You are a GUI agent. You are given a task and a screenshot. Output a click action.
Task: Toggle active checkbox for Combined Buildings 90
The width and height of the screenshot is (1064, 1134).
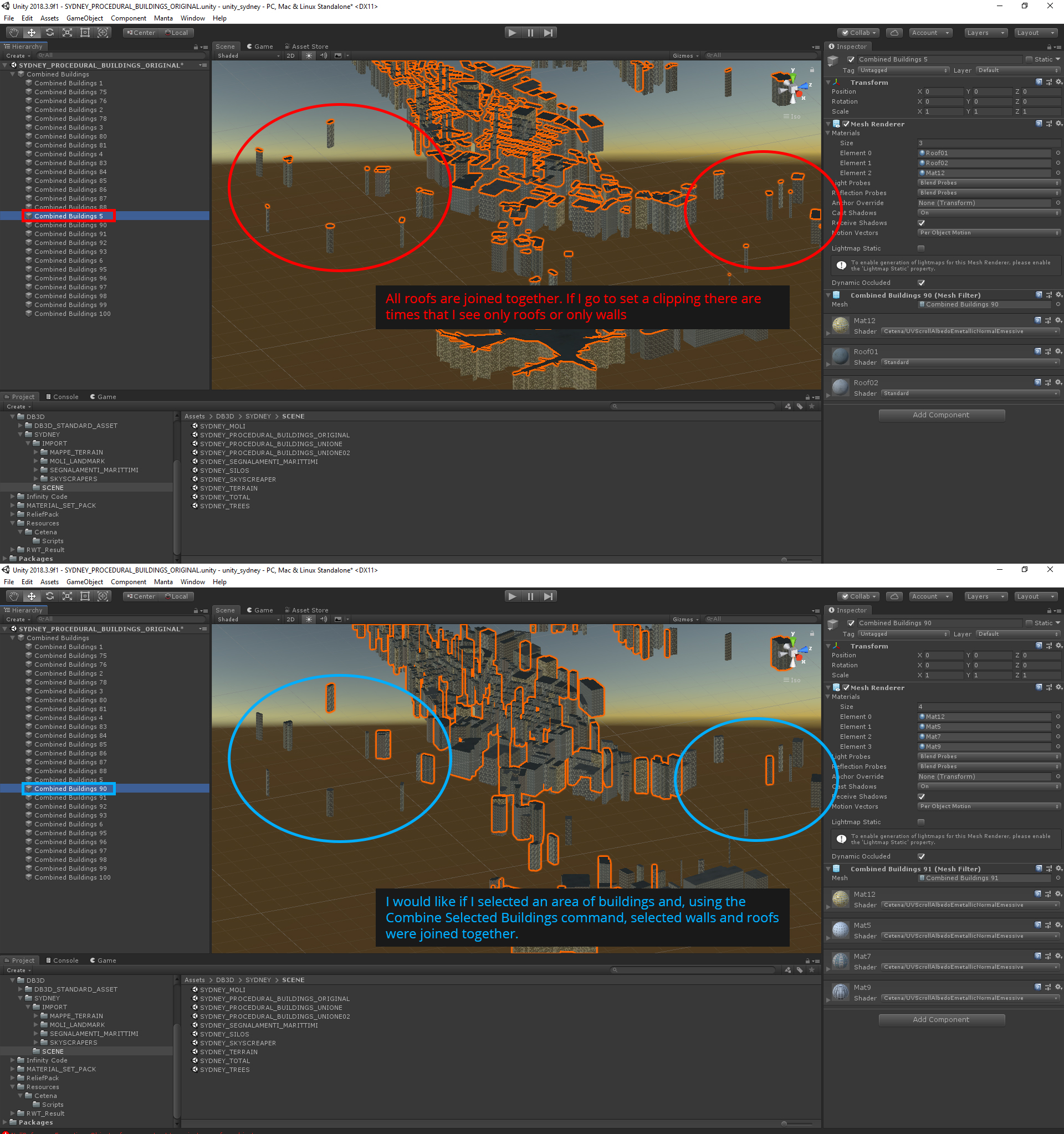pos(851,623)
